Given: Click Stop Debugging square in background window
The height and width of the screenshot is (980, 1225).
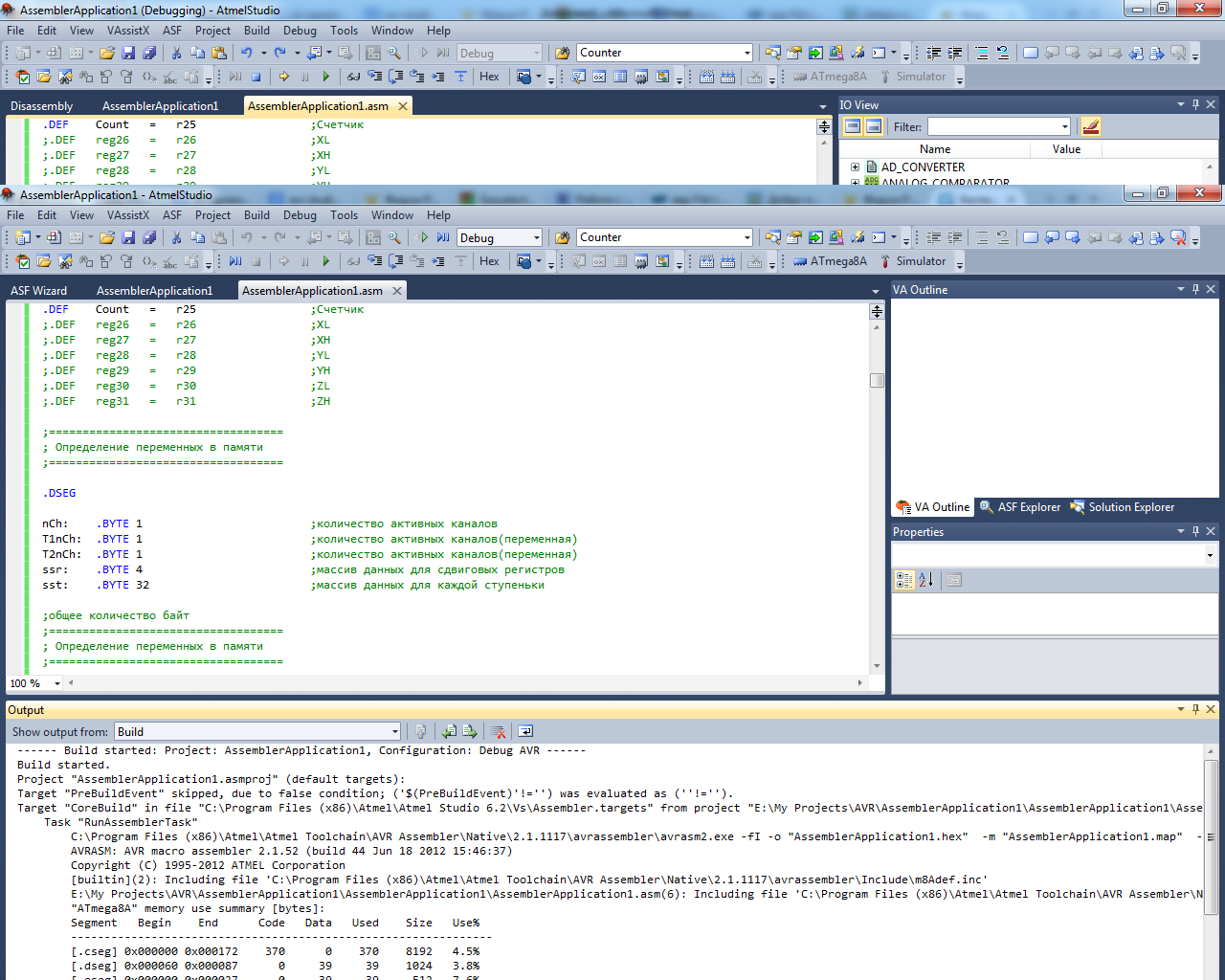Looking at the screenshot, I should click(256, 77).
